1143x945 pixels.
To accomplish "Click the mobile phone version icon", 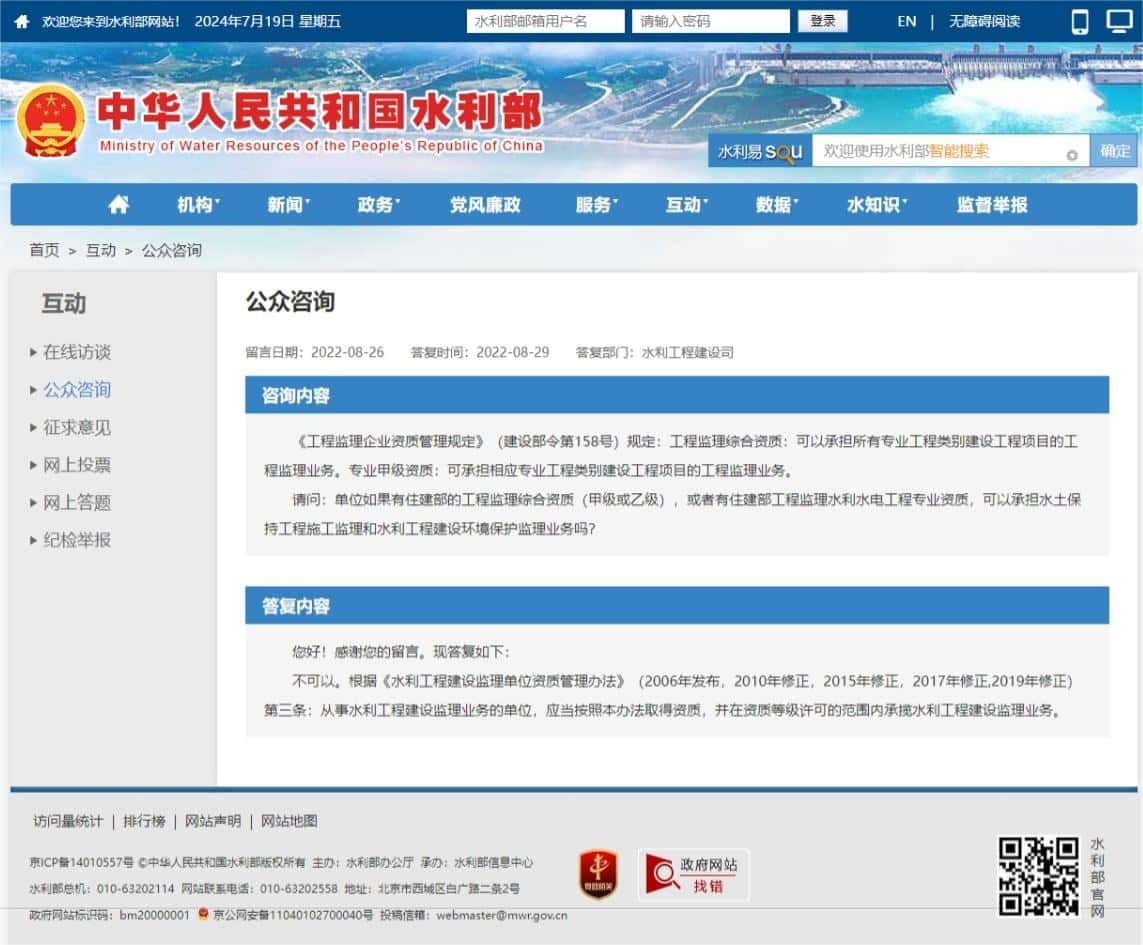I will point(1080,21).
